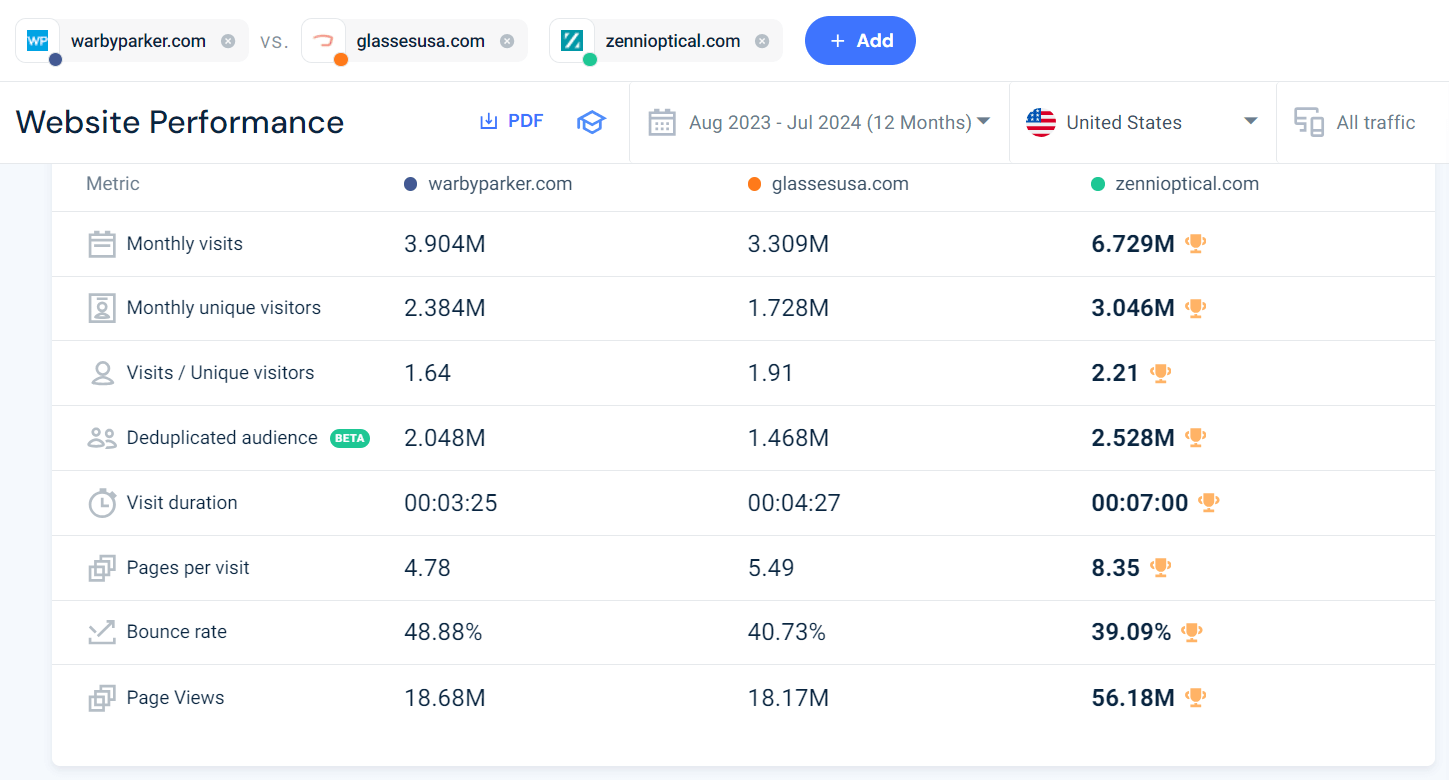Screen dimensions: 1449x780
Task: Download report as PDF
Action: (x=511, y=122)
